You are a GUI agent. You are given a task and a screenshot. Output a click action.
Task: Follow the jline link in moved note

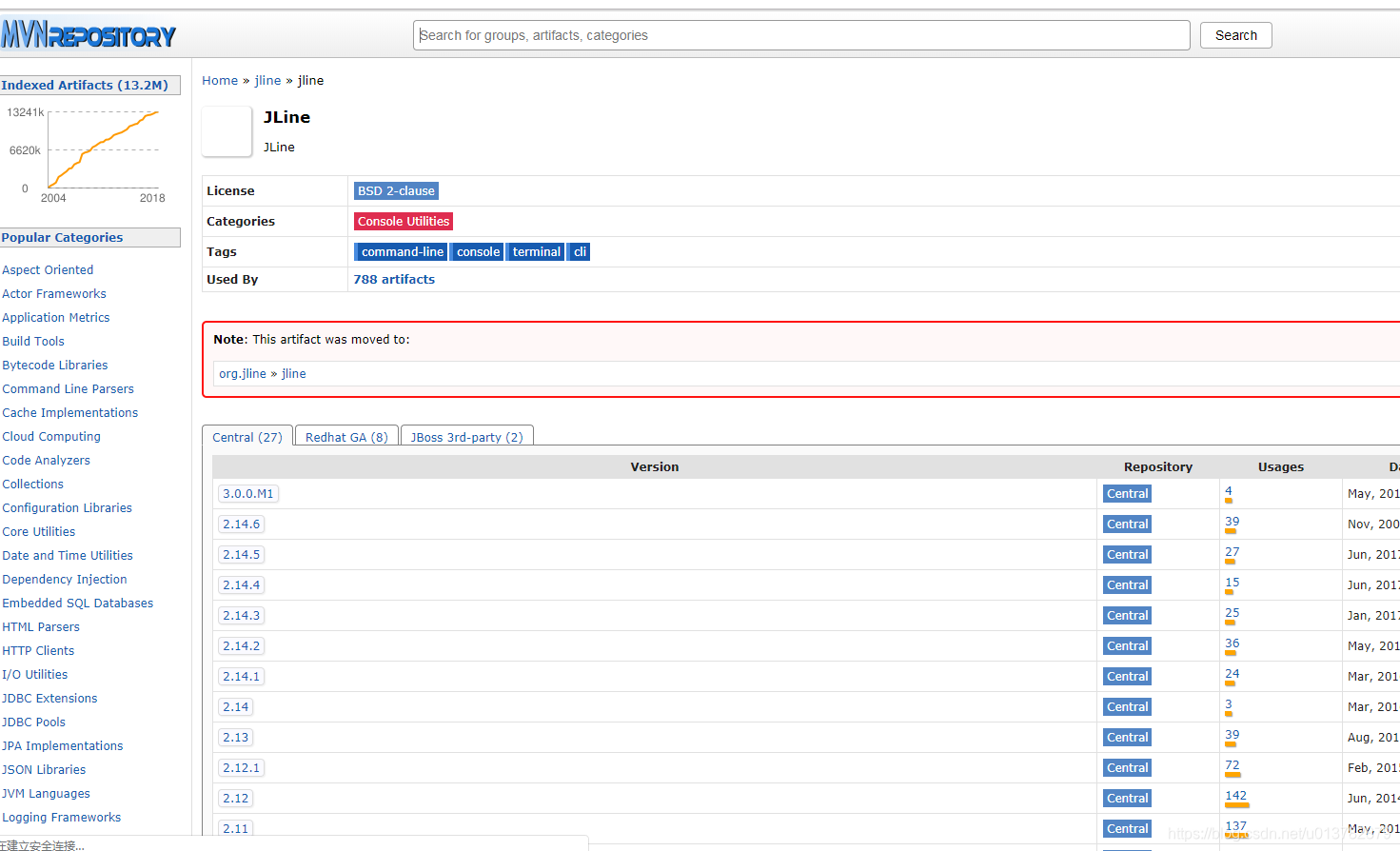294,374
